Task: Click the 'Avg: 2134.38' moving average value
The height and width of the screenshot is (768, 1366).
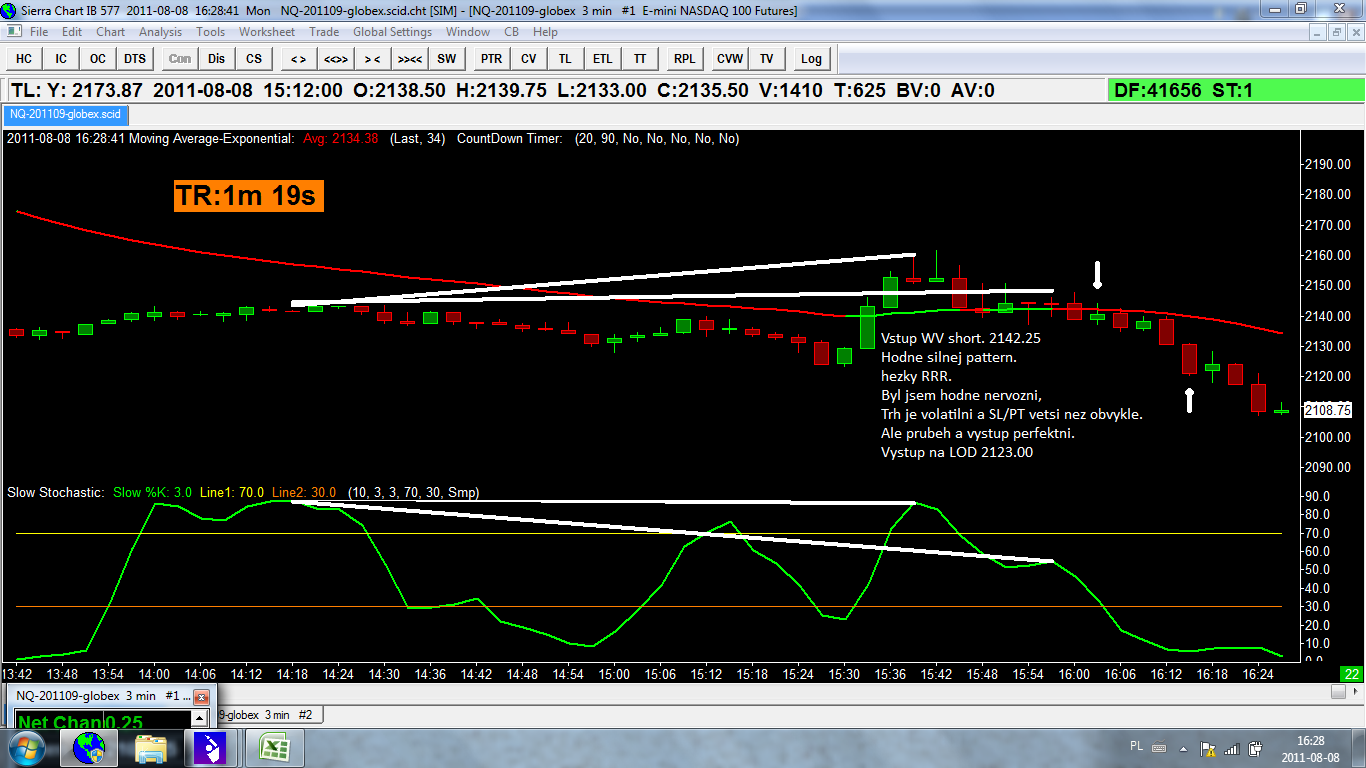Action: coord(341,139)
